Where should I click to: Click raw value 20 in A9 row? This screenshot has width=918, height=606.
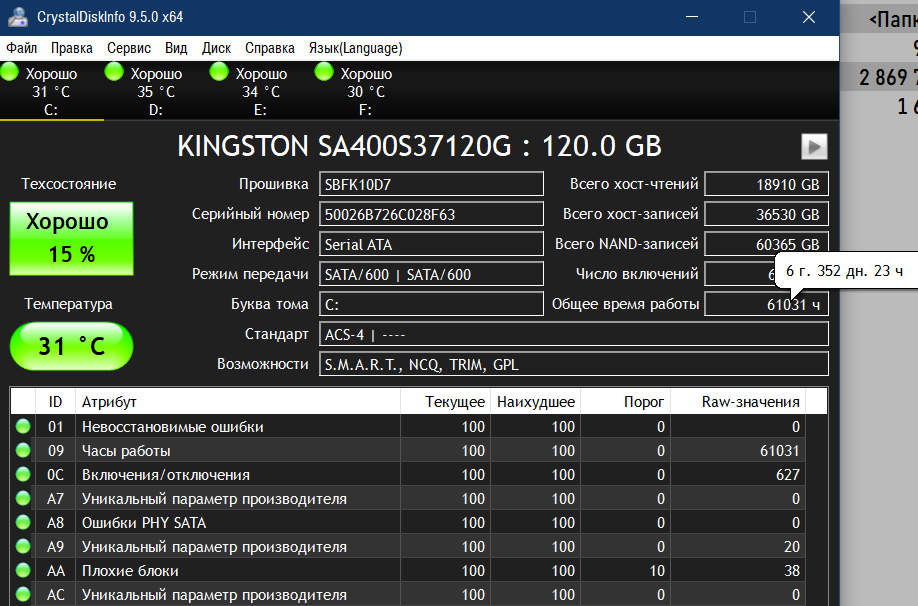coord(792,546)
